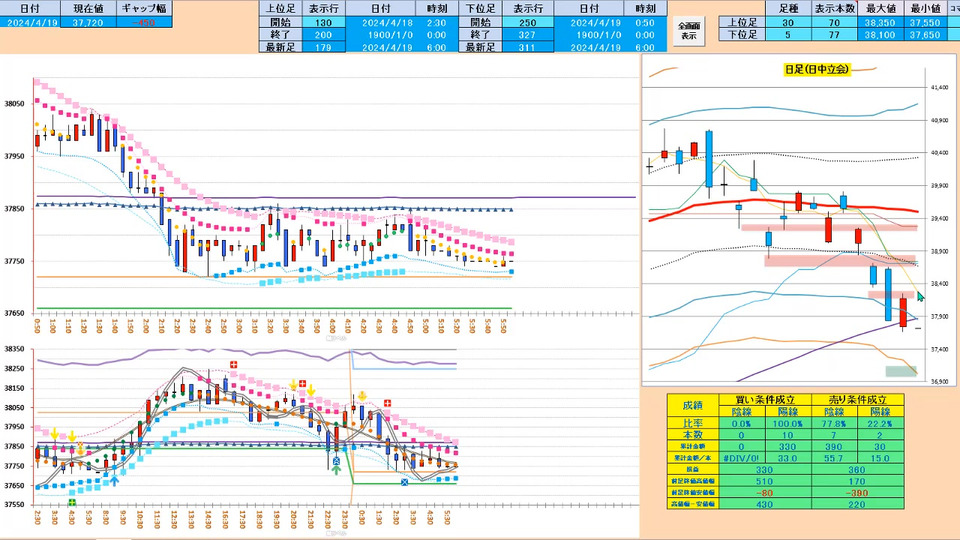The width and height of the screenshot is (960, 540).
Task: Select 上位足 最新足 row value 179
Action: [x=323, y=47]
